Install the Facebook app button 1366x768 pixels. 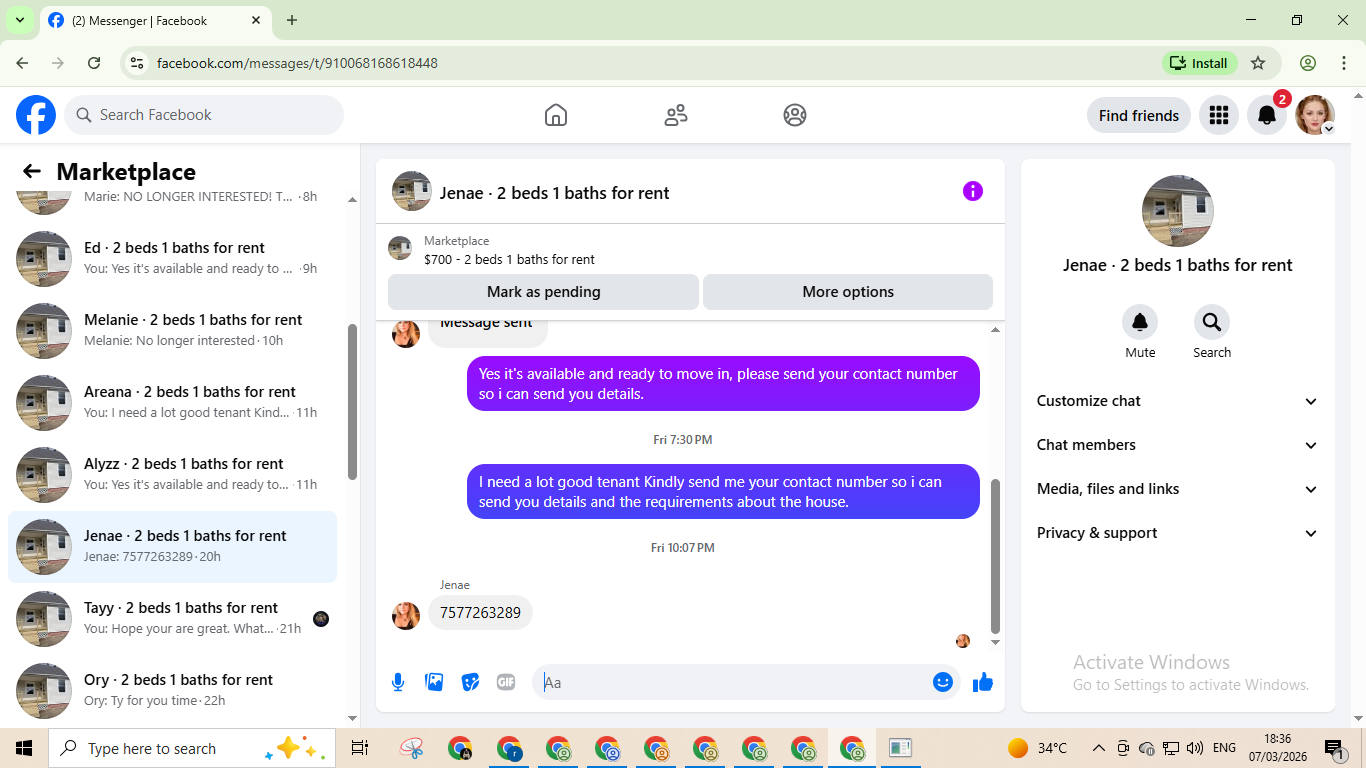(1200, 63)
